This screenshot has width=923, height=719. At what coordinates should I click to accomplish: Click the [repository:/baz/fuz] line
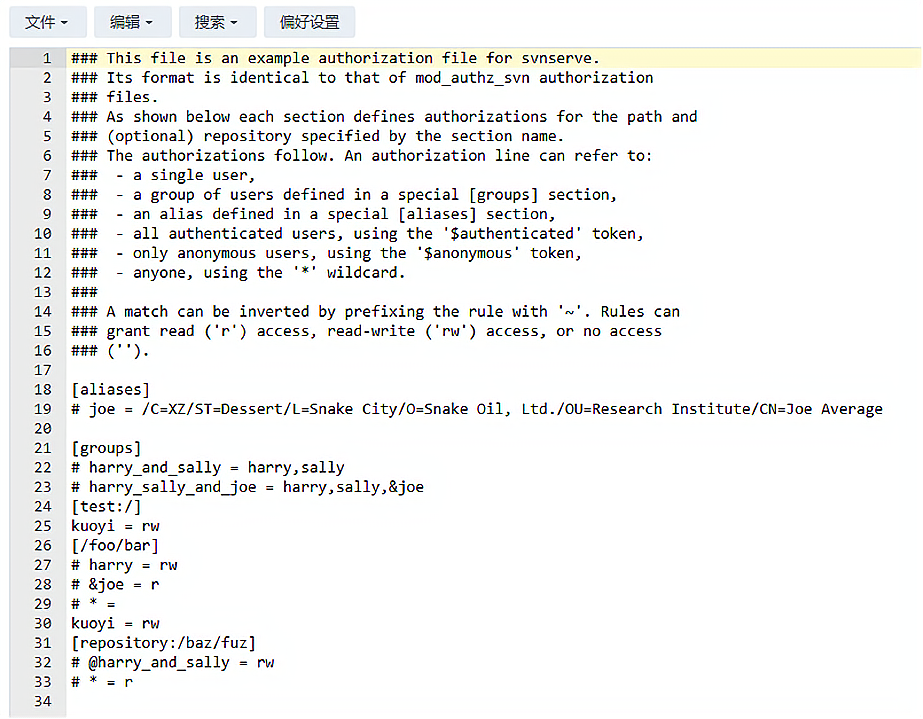coord(164,643)
